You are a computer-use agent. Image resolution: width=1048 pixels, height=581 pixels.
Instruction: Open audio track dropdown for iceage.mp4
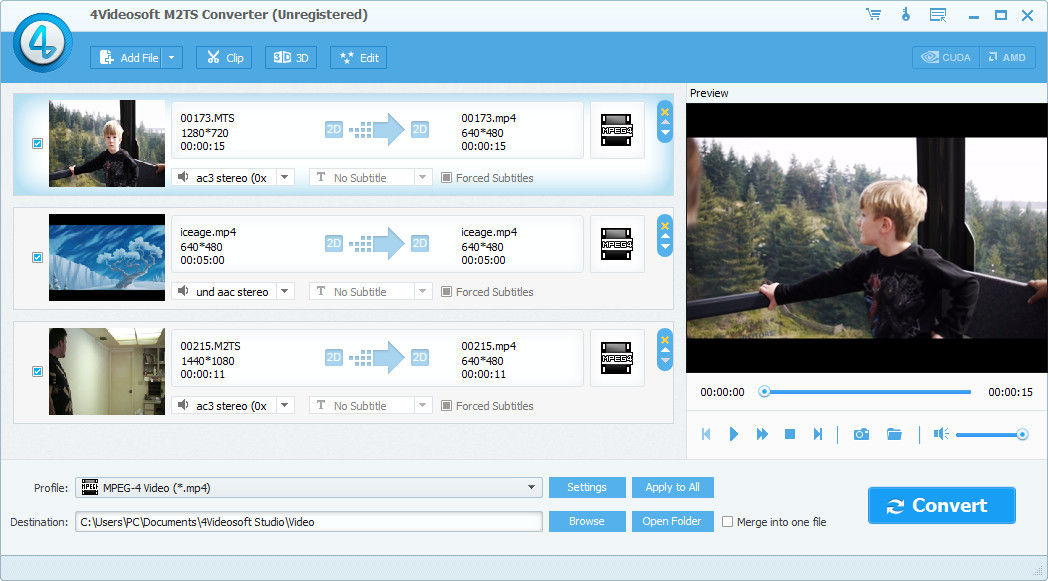click(285, 292)
